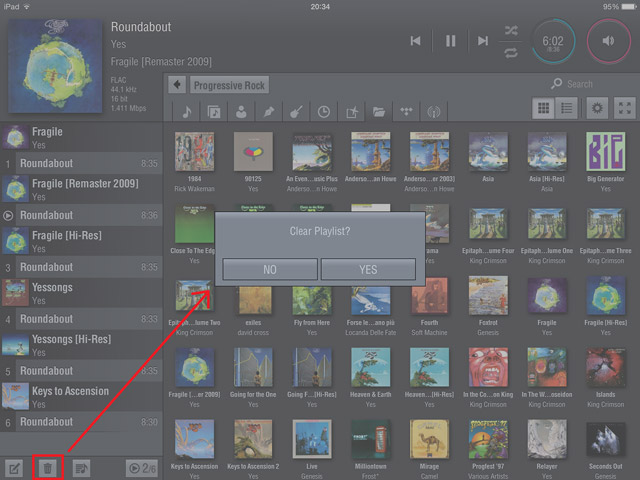This screenshot has width=640, height=480.
Task: Switch to list view layout
Action: click(x=566, y=109)
